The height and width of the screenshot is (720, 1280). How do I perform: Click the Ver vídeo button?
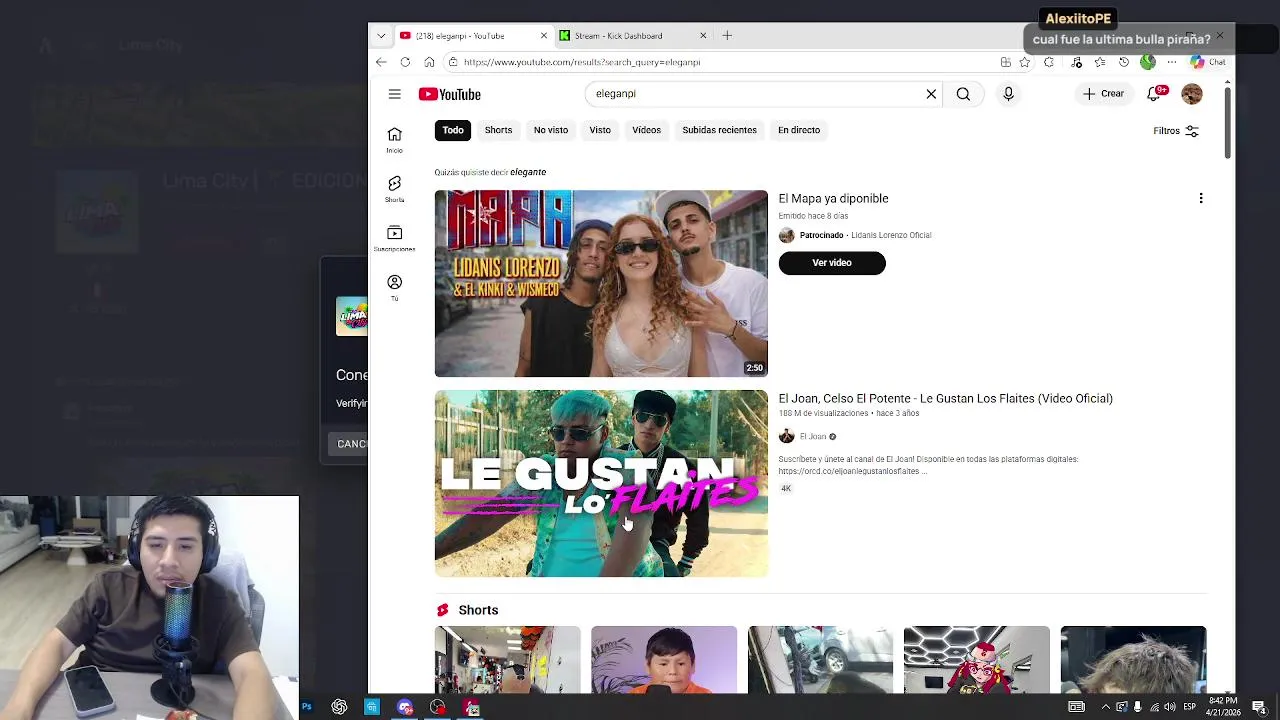[832, 263]
